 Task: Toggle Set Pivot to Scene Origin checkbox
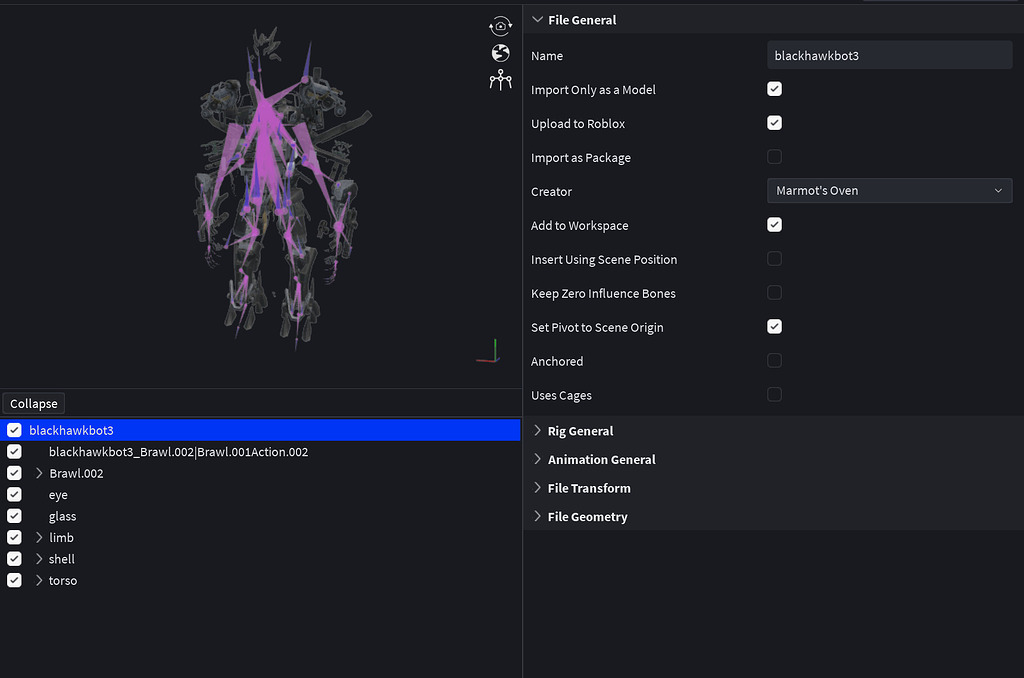775,327
